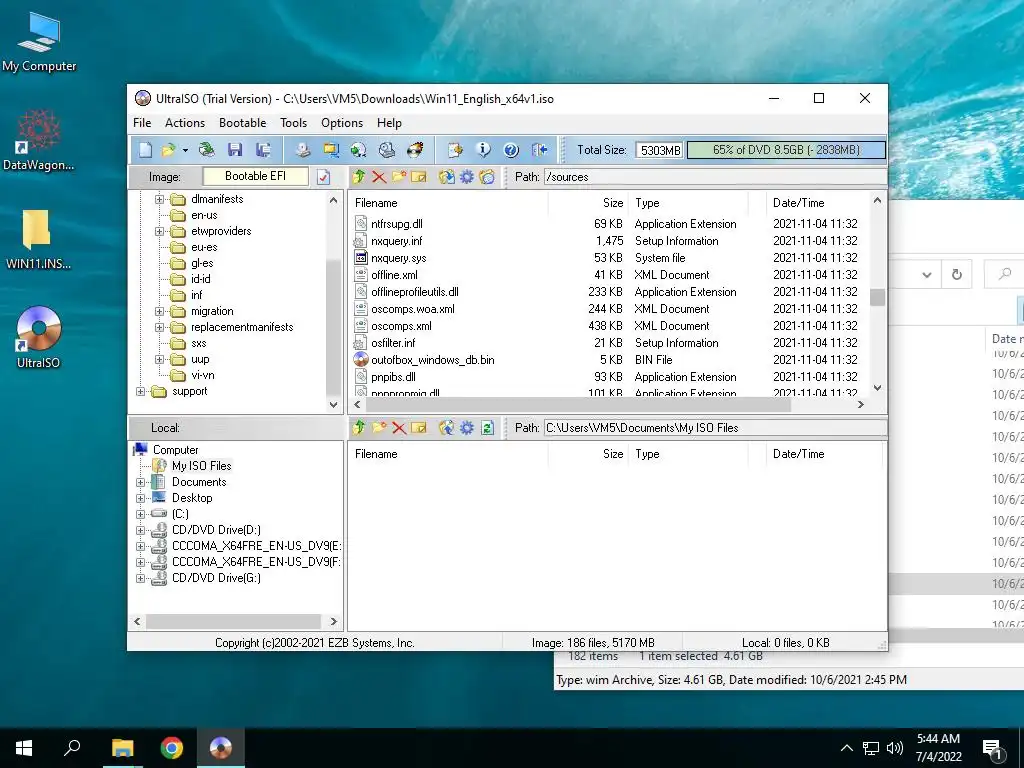Click the Windows Start button

click(24, 748)
